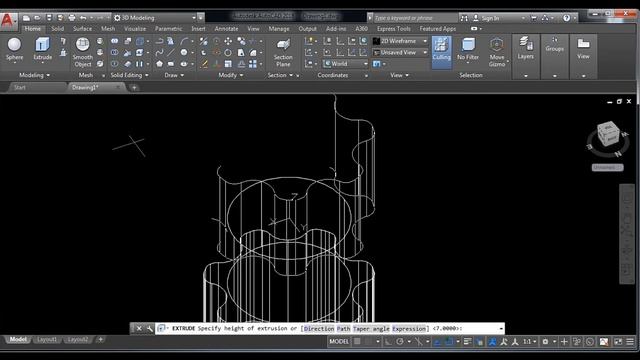Click the Save icon in quick access toolbar
Image resolution: width=640 pixels, height=360 pixels.
(49, 18)
